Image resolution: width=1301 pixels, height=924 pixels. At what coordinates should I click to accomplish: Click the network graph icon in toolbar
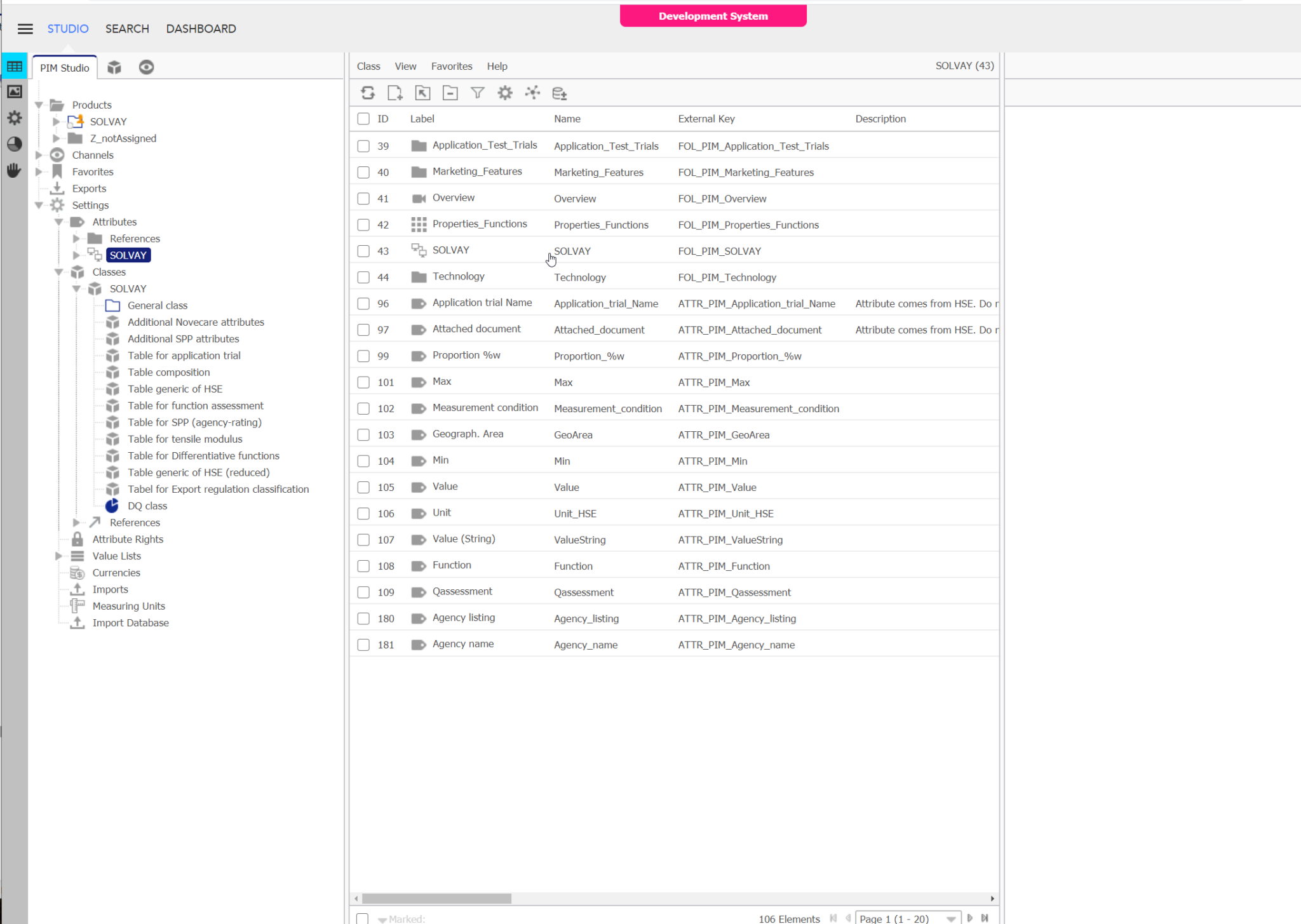[x=532, y=93]
